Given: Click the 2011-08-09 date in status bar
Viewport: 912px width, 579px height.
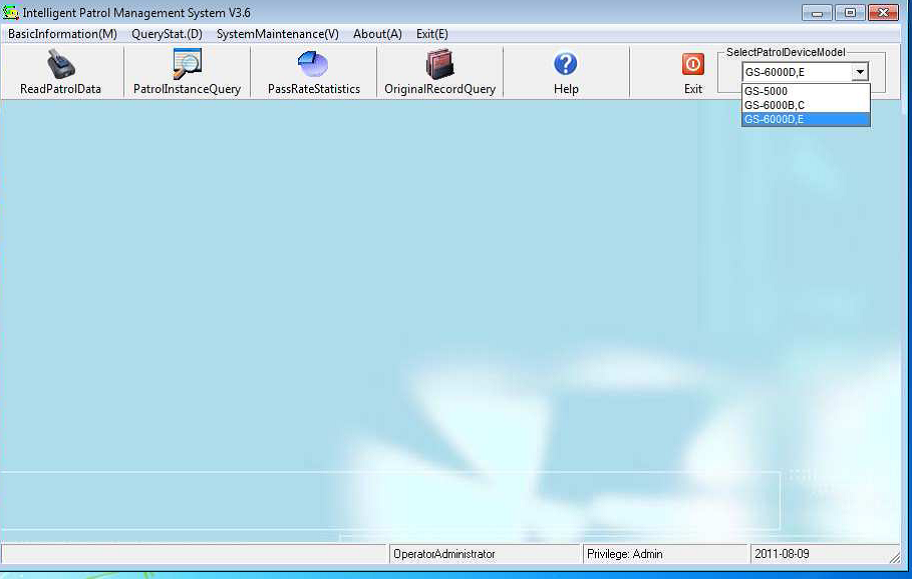Looking at the screenshot, I should 781,554.
